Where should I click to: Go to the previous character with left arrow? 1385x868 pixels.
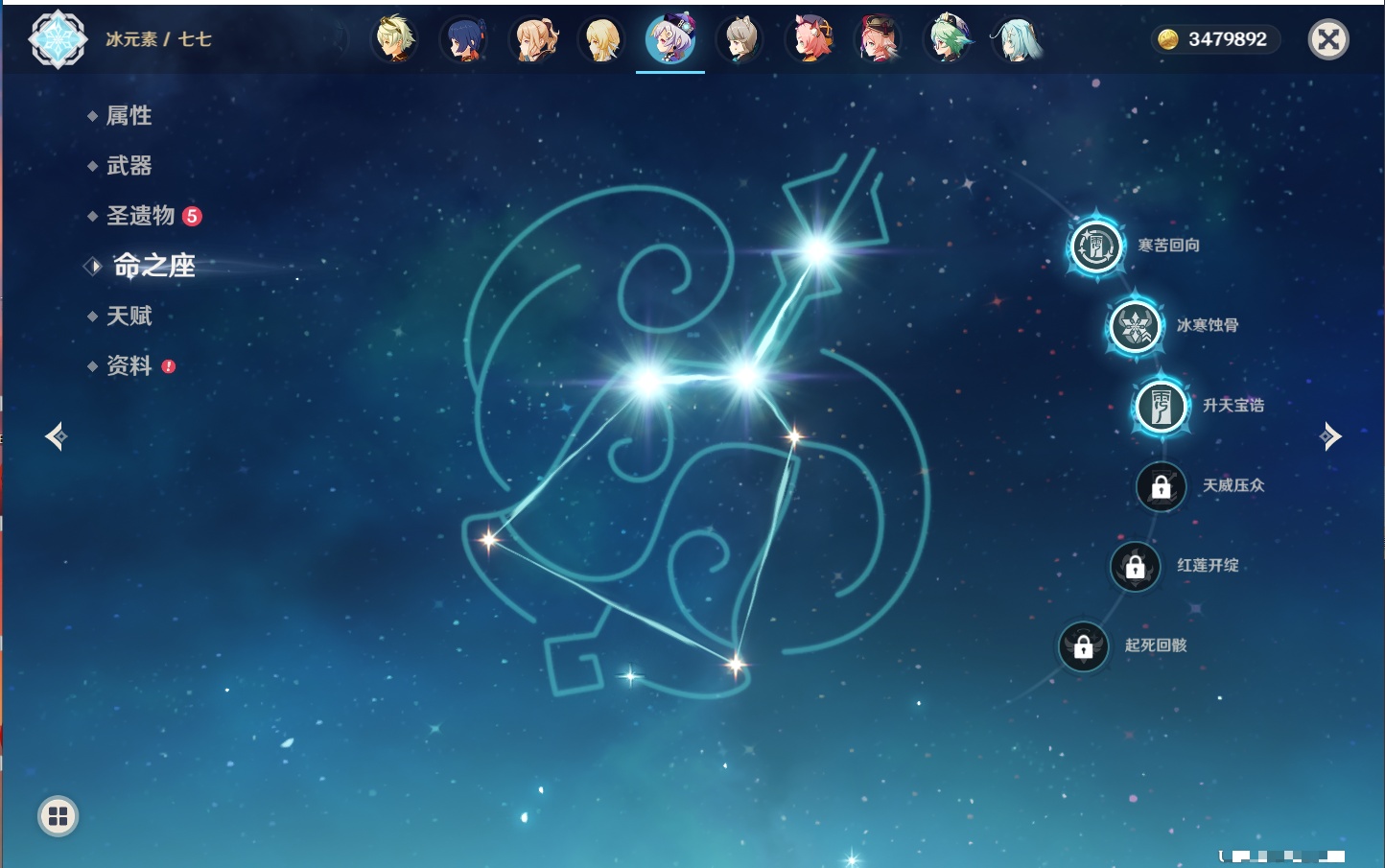[56, 436]
